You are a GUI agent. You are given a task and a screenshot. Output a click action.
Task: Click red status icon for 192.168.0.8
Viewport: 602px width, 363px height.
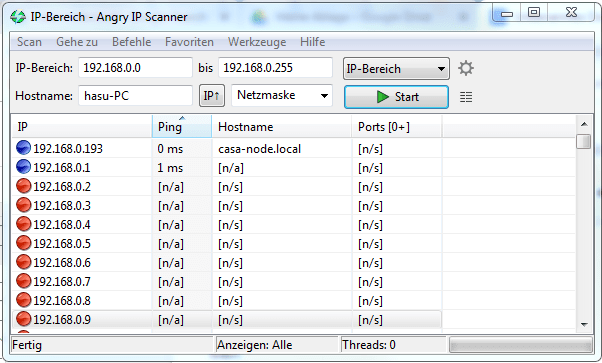(x=23, y=300)
